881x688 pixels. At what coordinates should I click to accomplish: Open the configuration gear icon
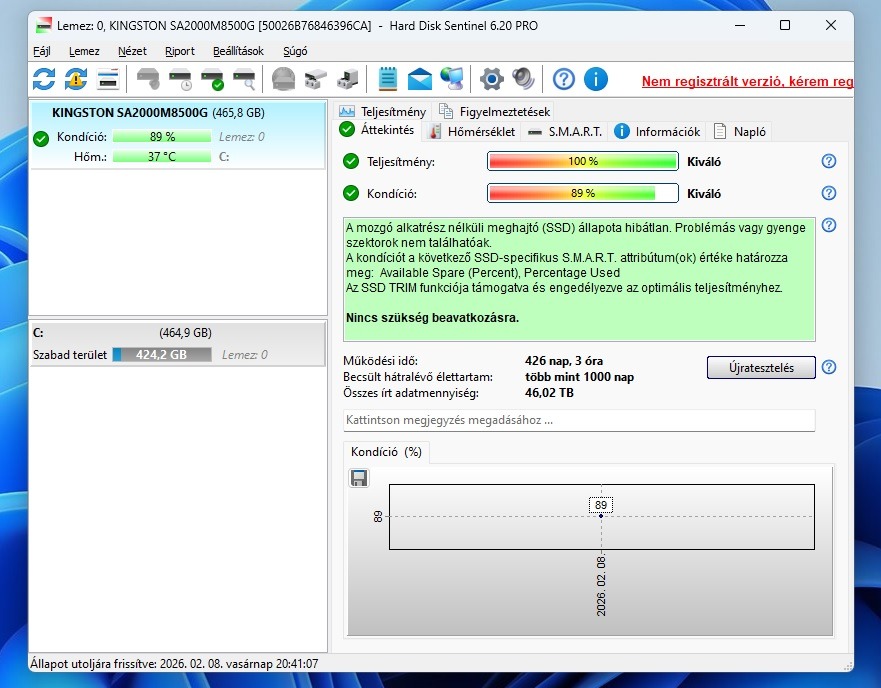click(x=492, y=79)
